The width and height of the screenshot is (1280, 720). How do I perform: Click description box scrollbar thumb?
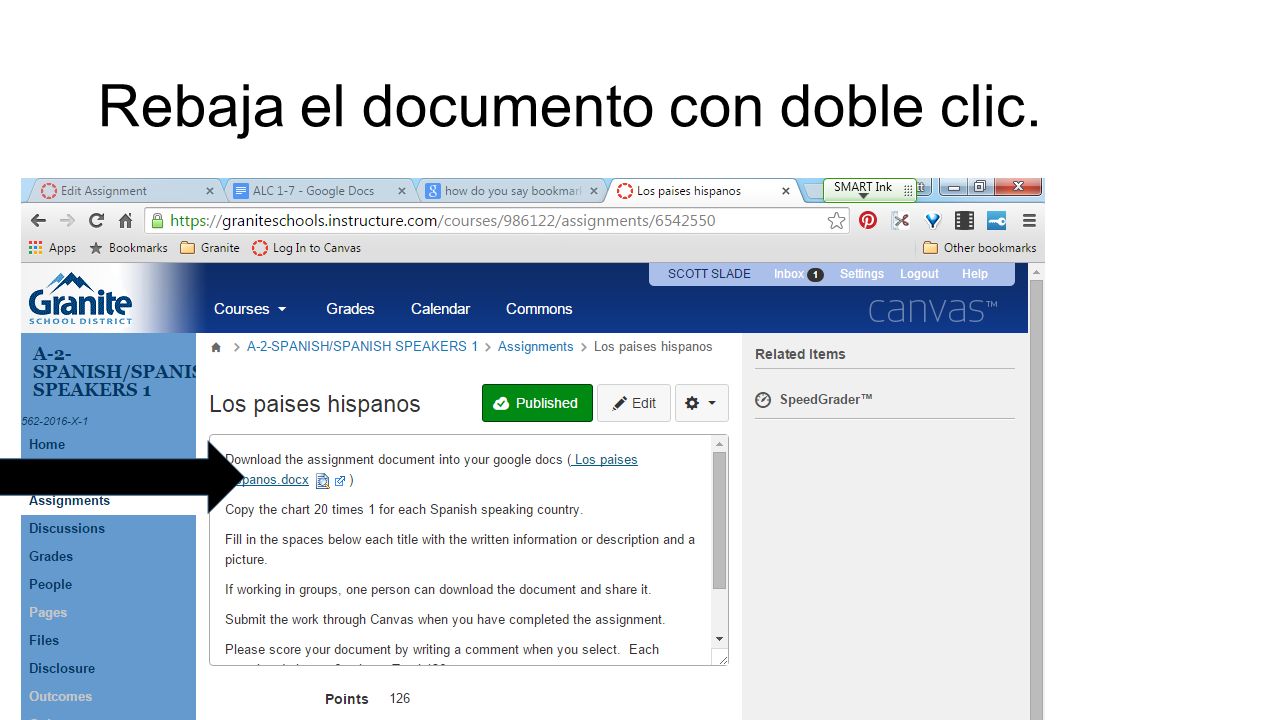719,520
